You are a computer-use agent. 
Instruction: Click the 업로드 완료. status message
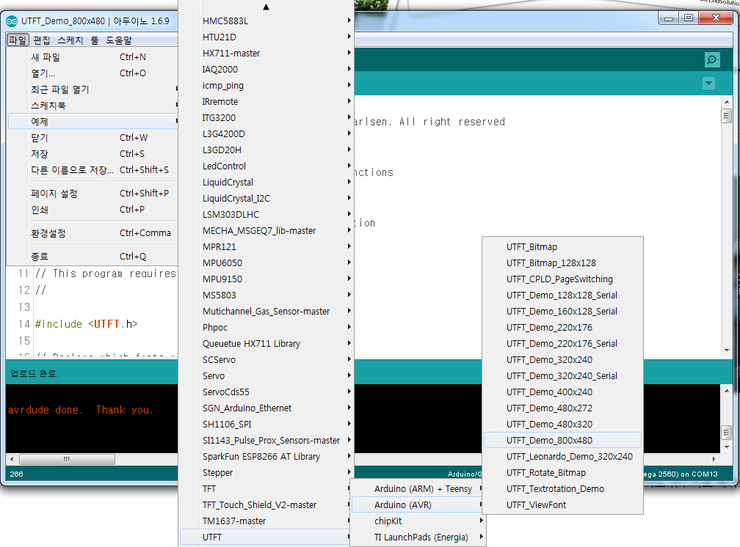point(34,373)
